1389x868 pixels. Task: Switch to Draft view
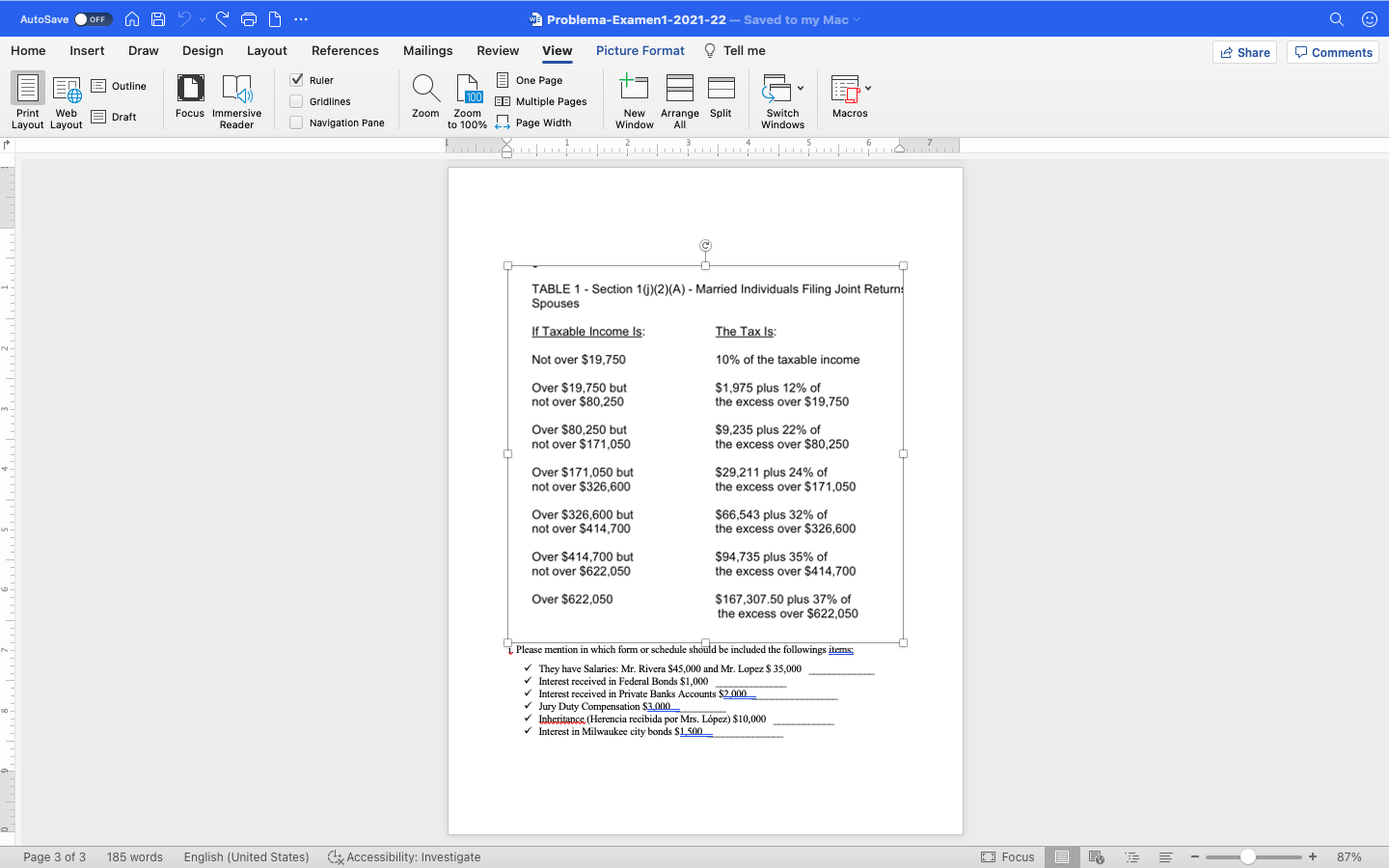(114, 117)
